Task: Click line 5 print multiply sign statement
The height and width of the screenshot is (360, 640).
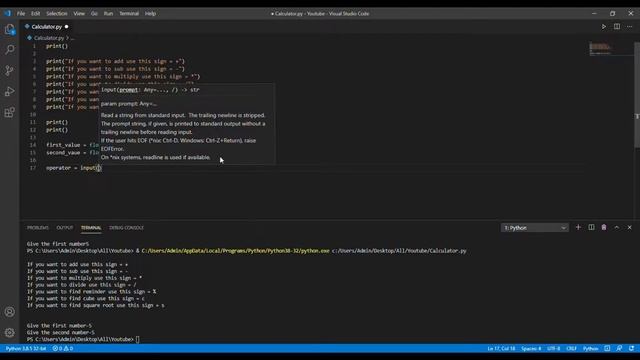Action: point(123,76)
